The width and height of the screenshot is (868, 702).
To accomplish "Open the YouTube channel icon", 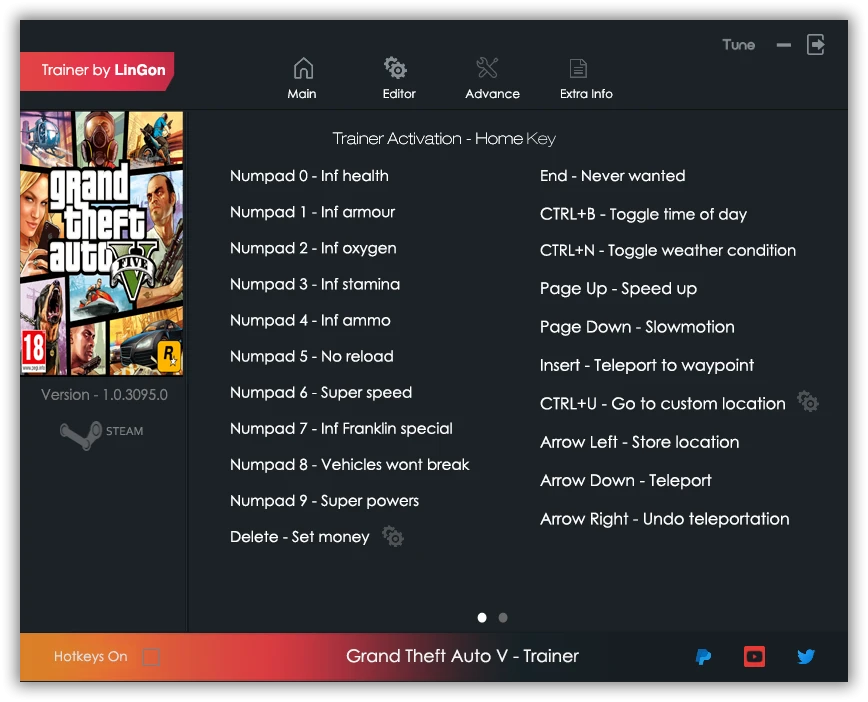I will [754, 657].
